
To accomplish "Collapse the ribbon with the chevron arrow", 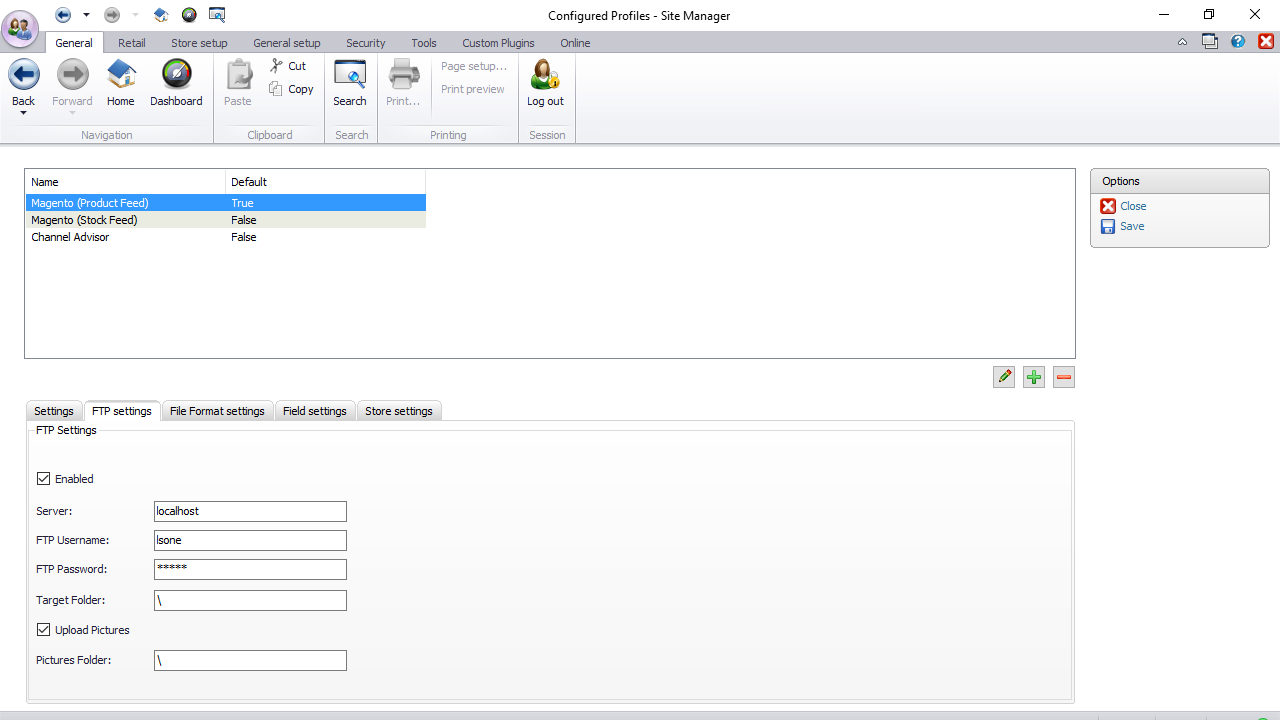I will pos(1183,42).
